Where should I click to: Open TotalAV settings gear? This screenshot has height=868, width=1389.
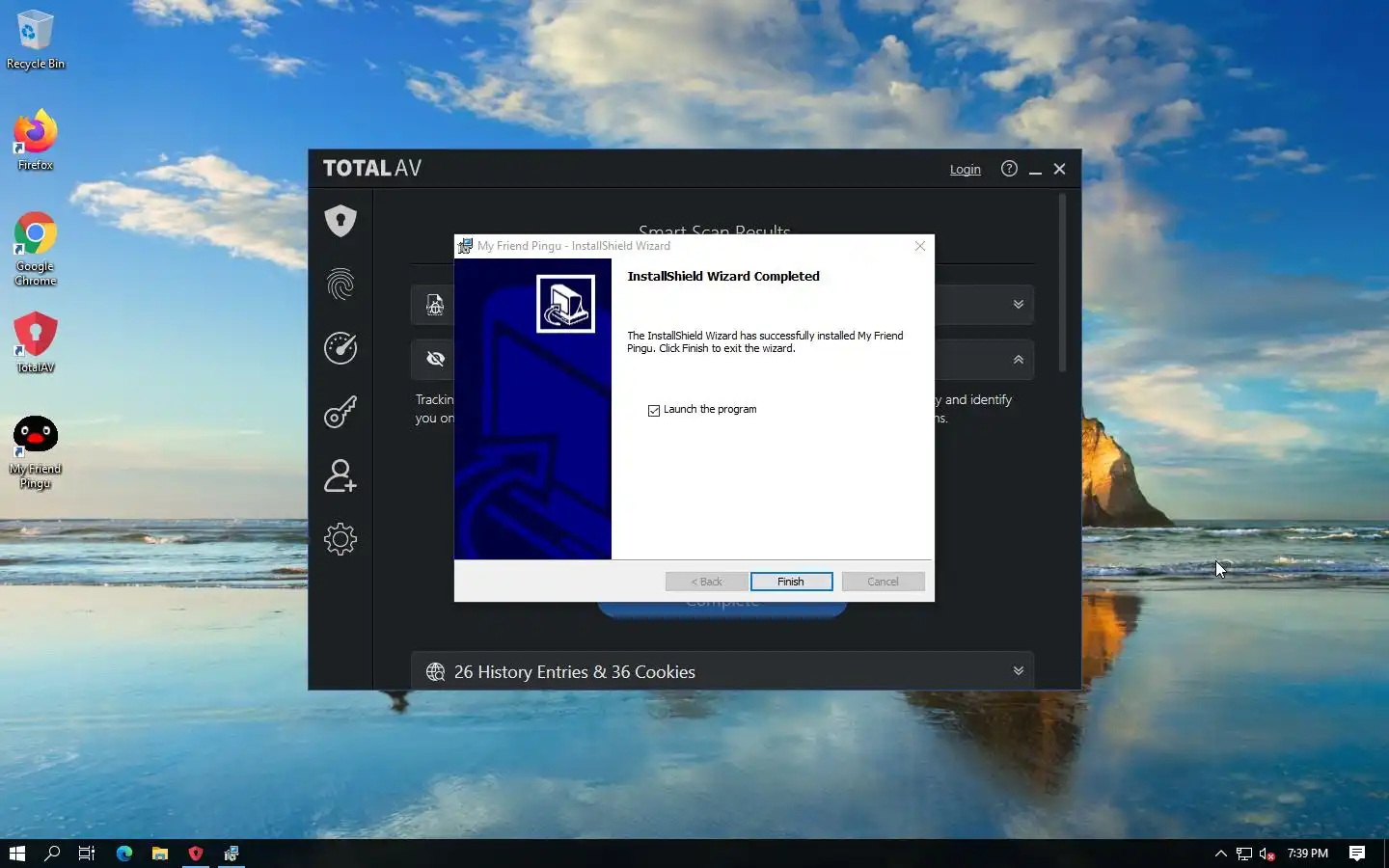coord(340,539)
